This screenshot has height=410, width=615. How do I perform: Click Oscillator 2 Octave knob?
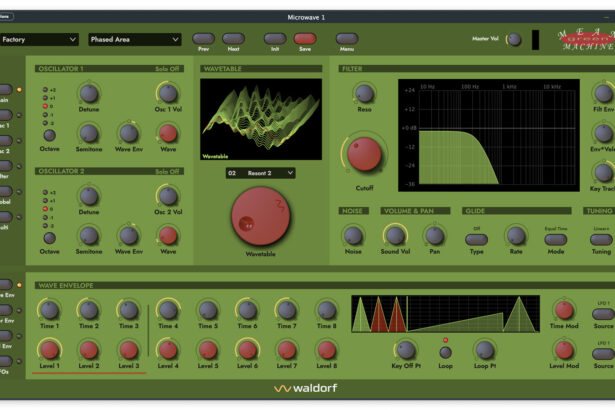pyautogui.click(x=49, y=238)
